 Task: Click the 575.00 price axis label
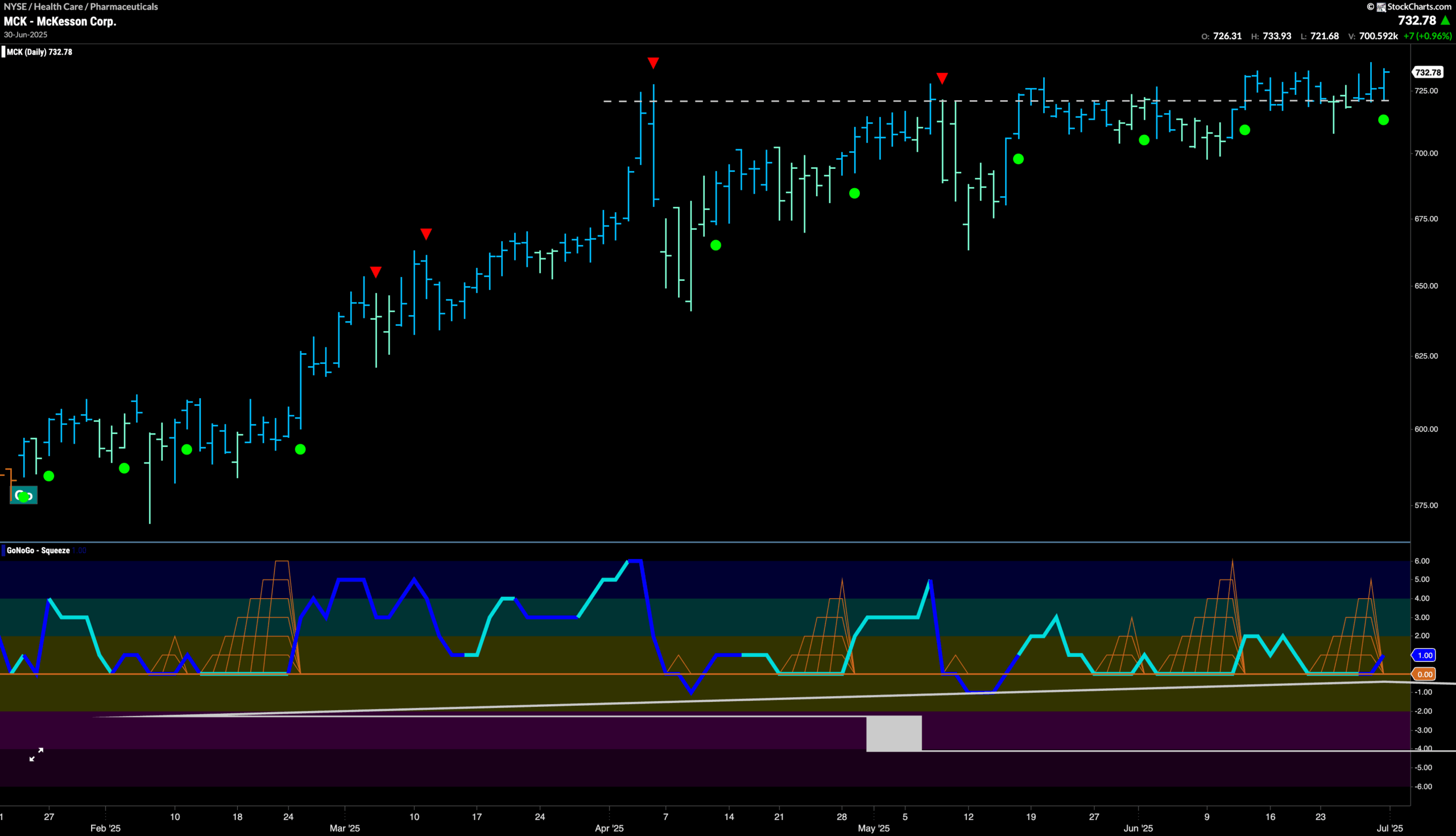[x=1426, y=505]
